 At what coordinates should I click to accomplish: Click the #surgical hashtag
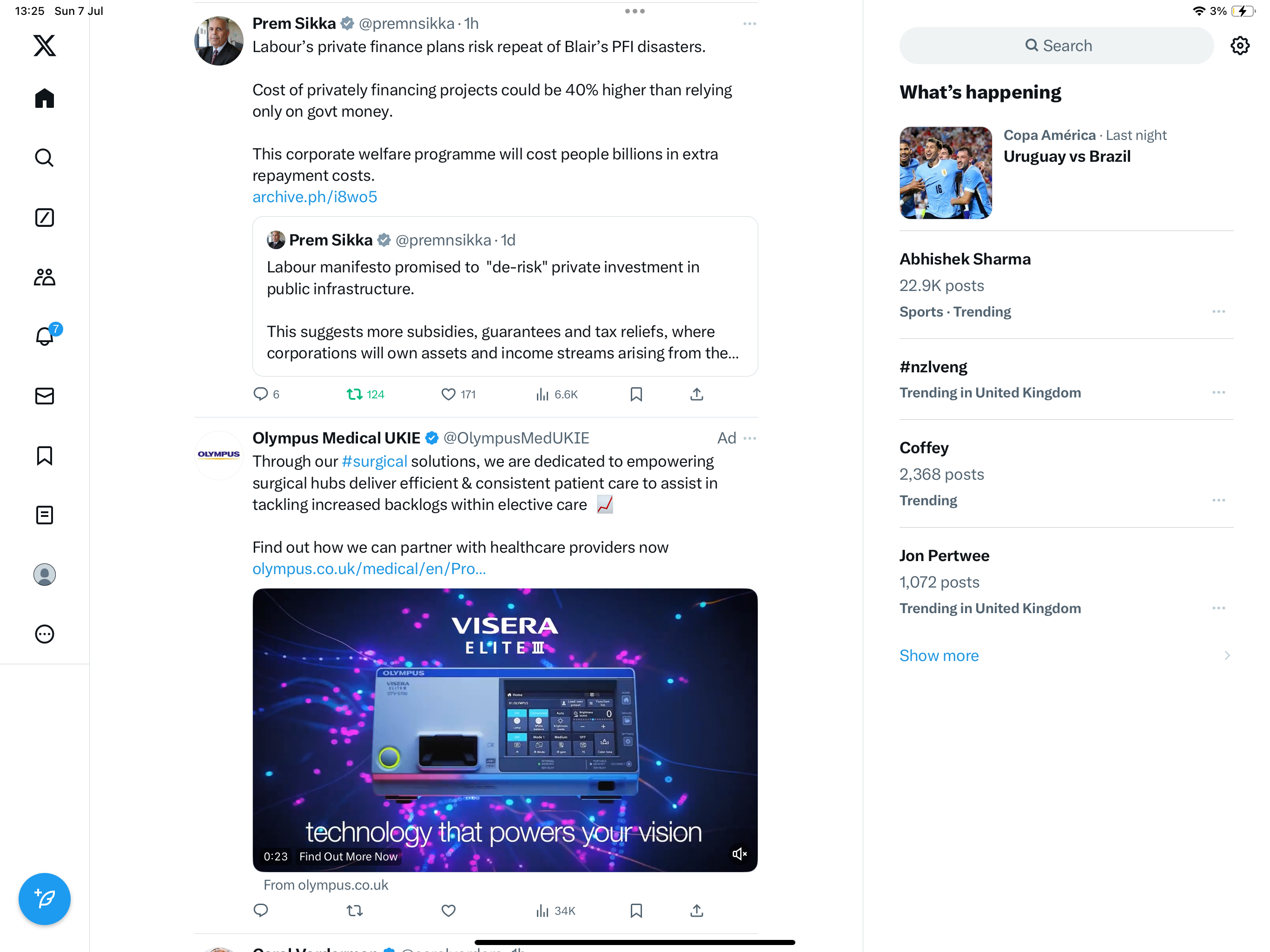(x=374, y=462)
